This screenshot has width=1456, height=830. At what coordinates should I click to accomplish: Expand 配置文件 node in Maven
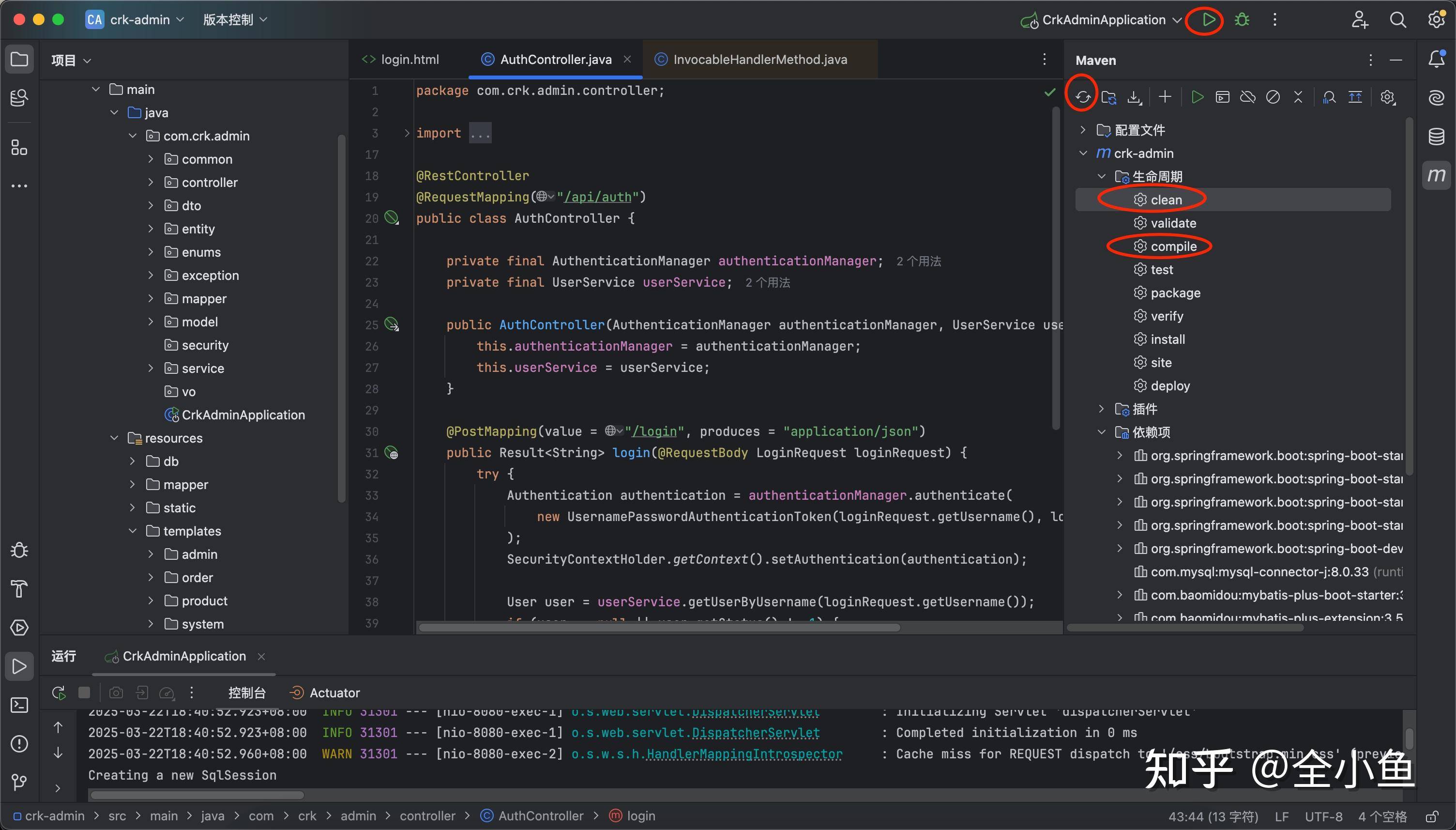coord(1083,130)
